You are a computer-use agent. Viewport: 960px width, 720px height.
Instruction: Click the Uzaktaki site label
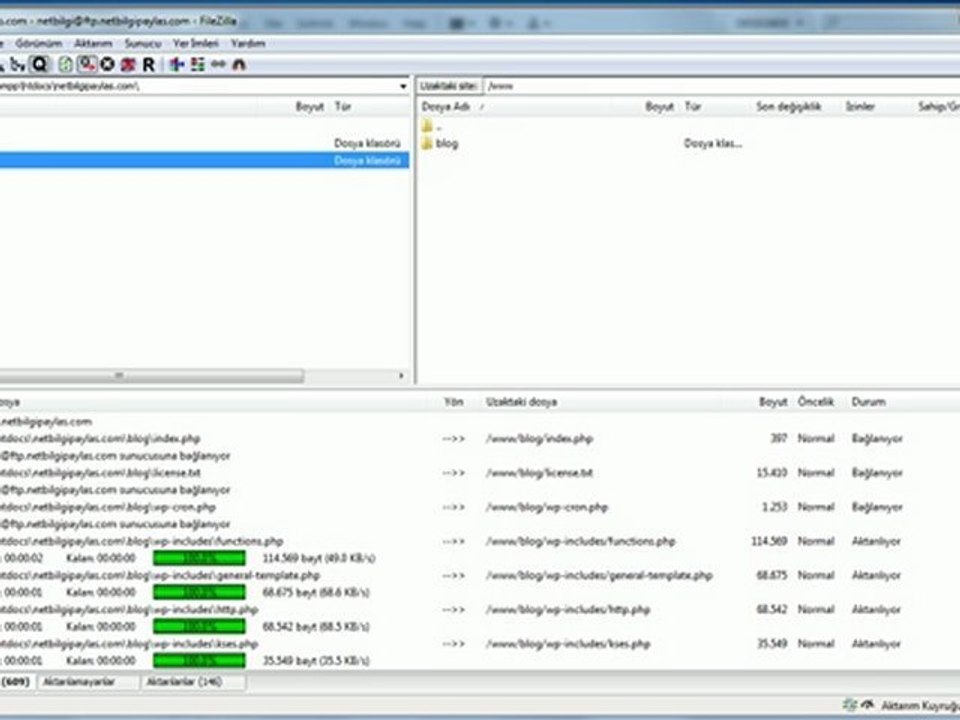click(449, 86)
